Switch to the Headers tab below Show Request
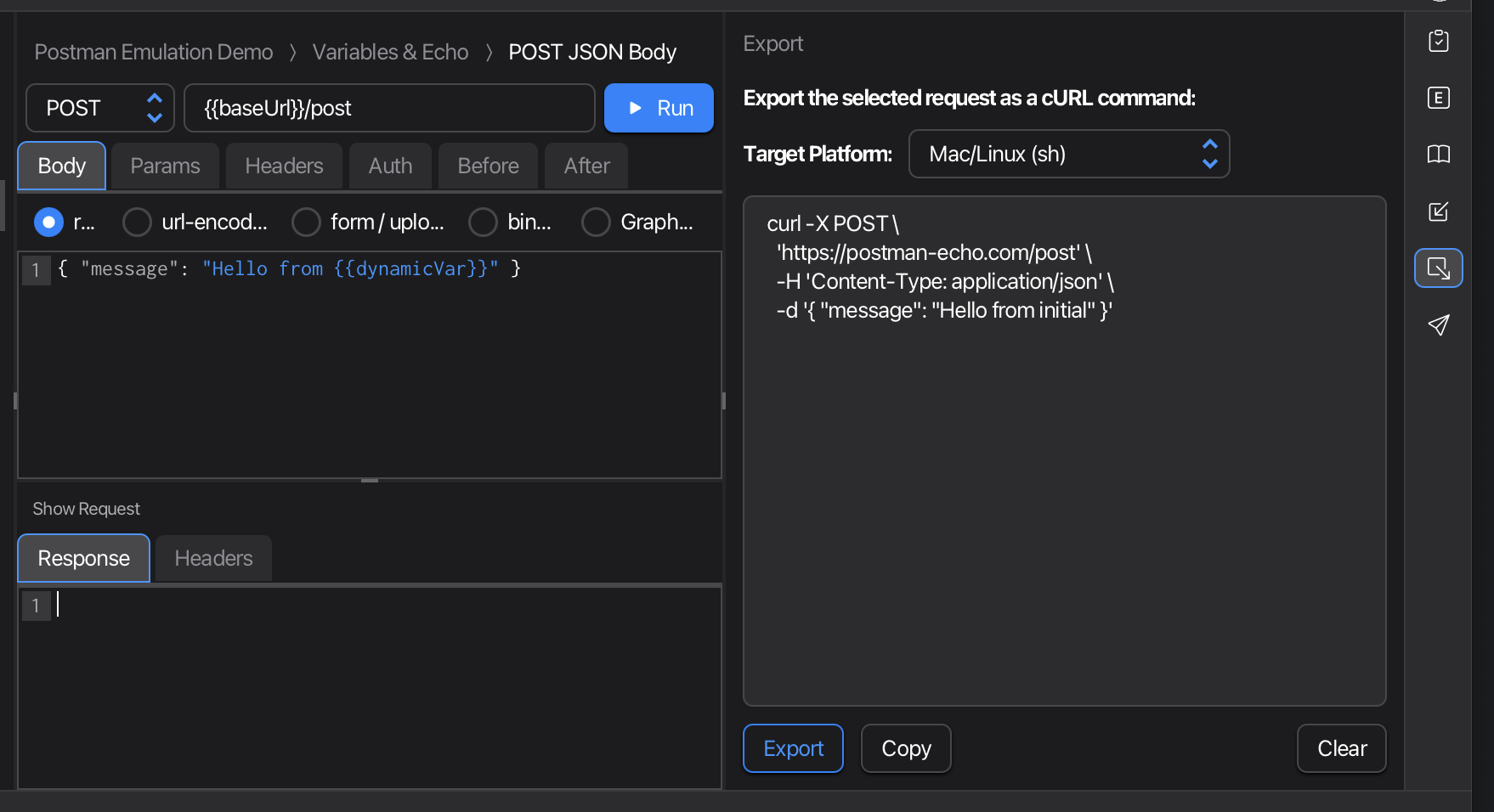This screenshot has width=1494, height=812. (212, 558)
